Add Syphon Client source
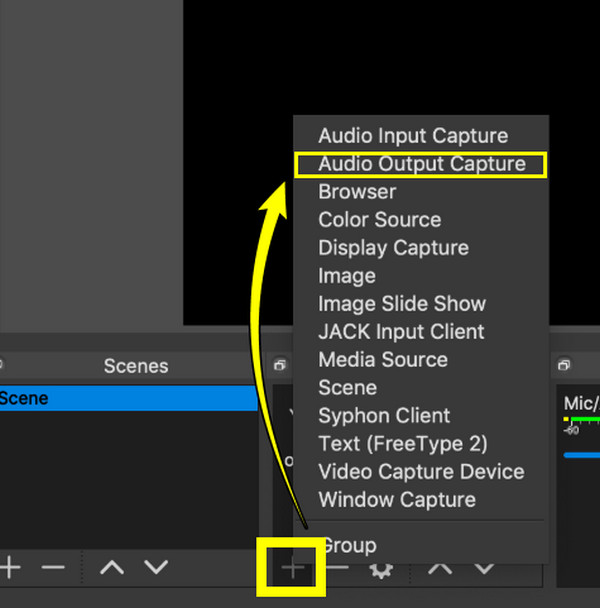 click(x=421, y=416)
